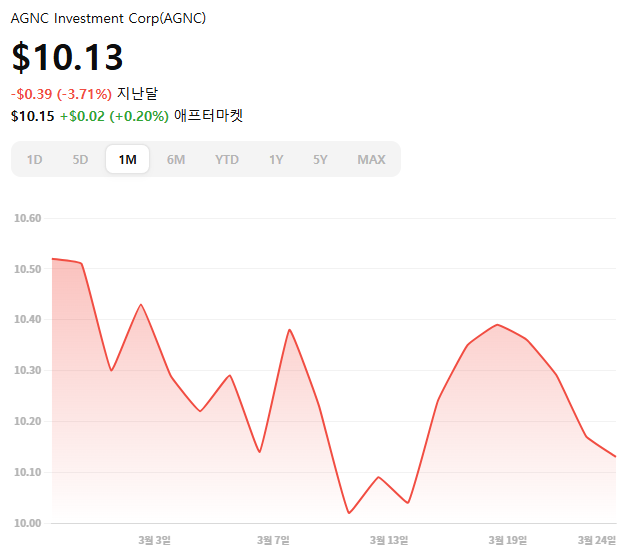Switch to the 1Y range
Screen dimensions: 630x560
[276, 160]
